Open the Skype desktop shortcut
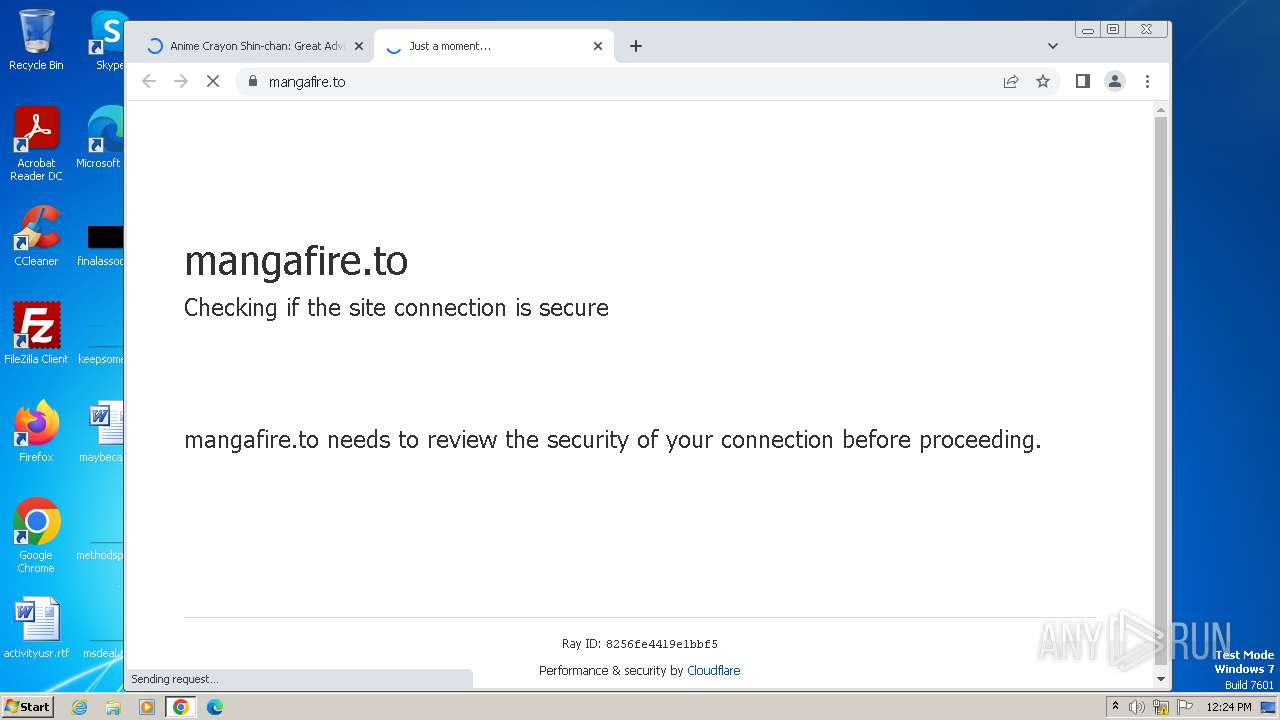This screenshot has height=720, width=1280. click(108, 40)
